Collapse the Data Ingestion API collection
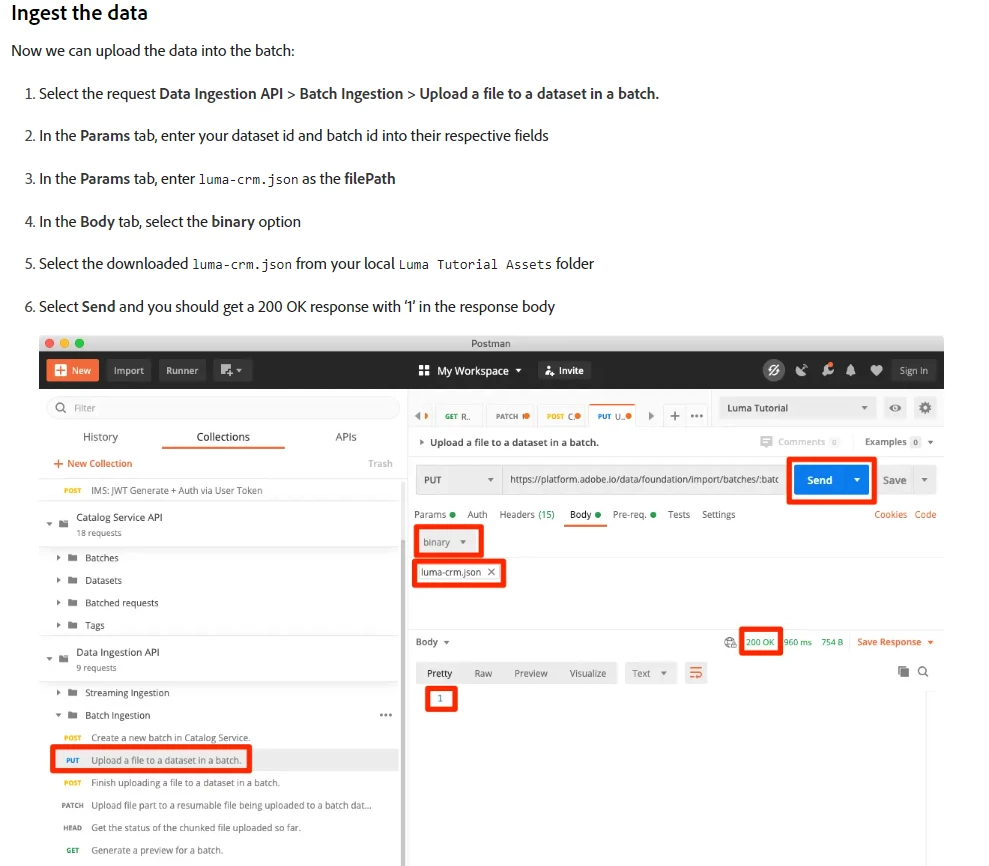 click(49, 658)
